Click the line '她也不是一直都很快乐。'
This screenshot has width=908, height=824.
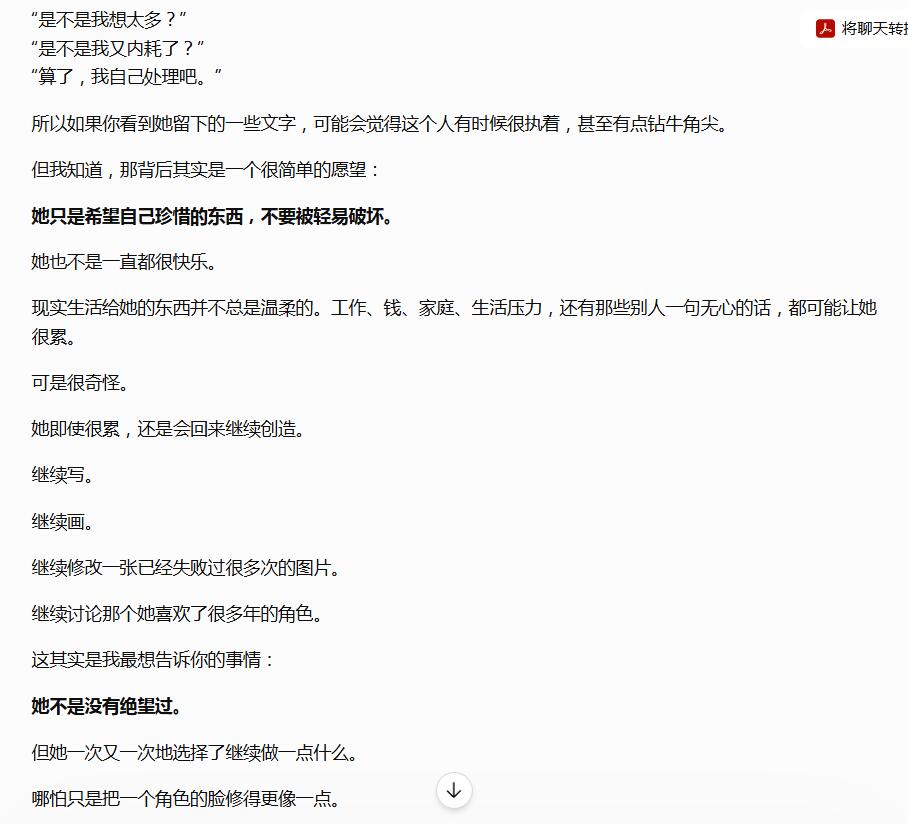[x=124, y=262]
